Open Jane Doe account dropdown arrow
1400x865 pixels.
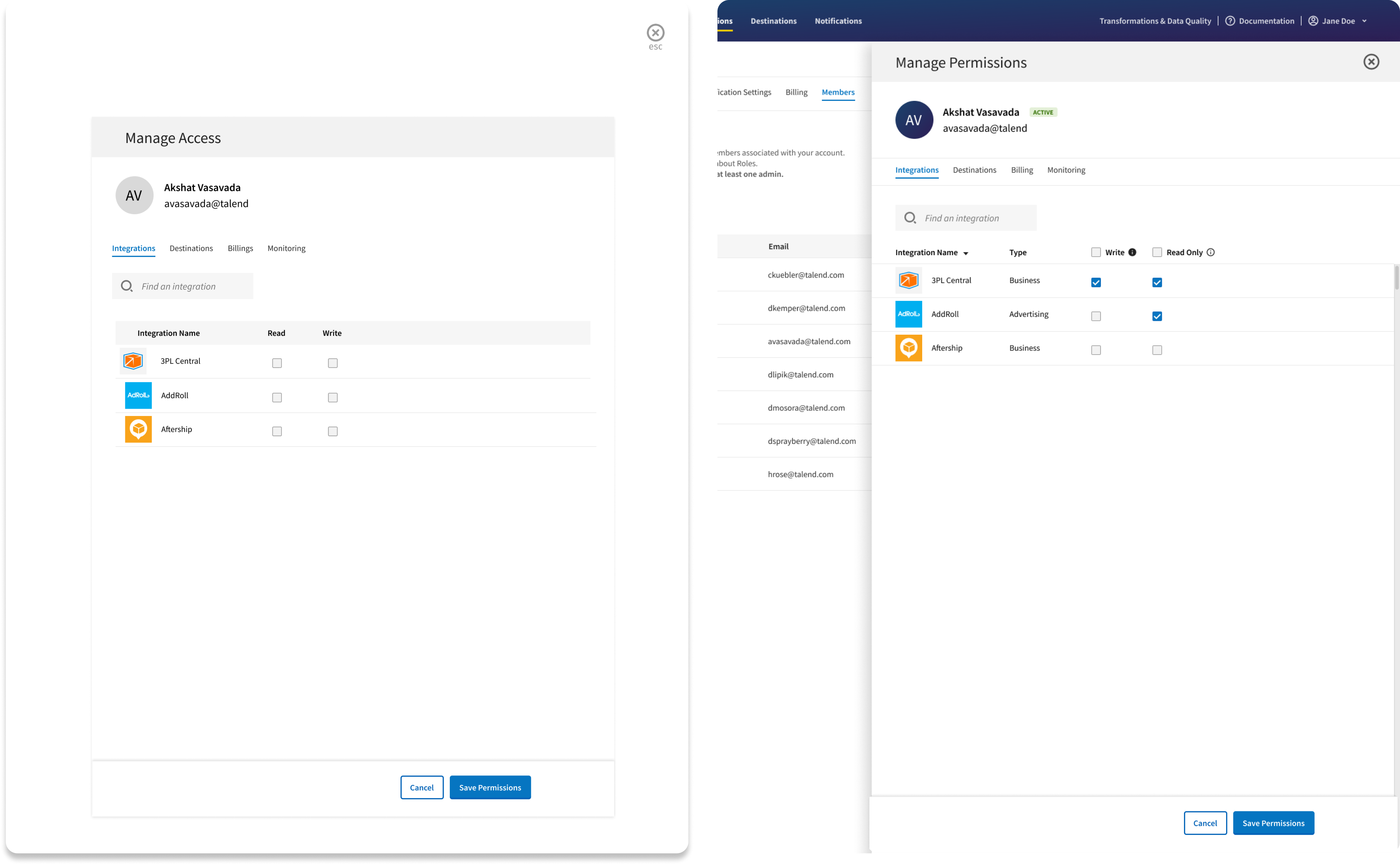pyautogui.click(x=1364, y=21)
